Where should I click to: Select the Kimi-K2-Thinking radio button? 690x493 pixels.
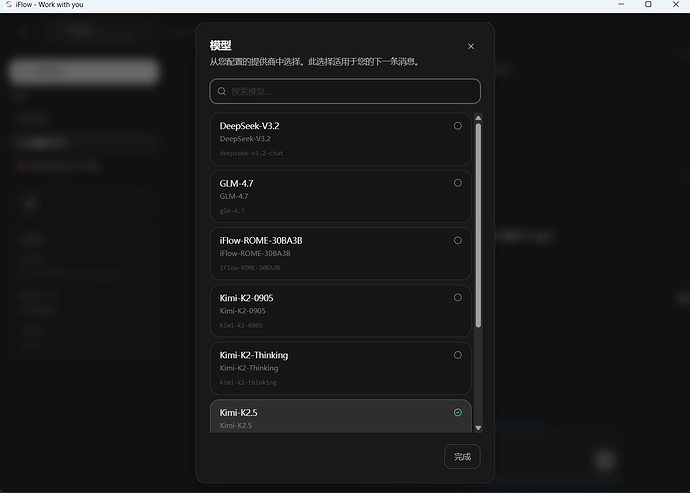[458, 355]
